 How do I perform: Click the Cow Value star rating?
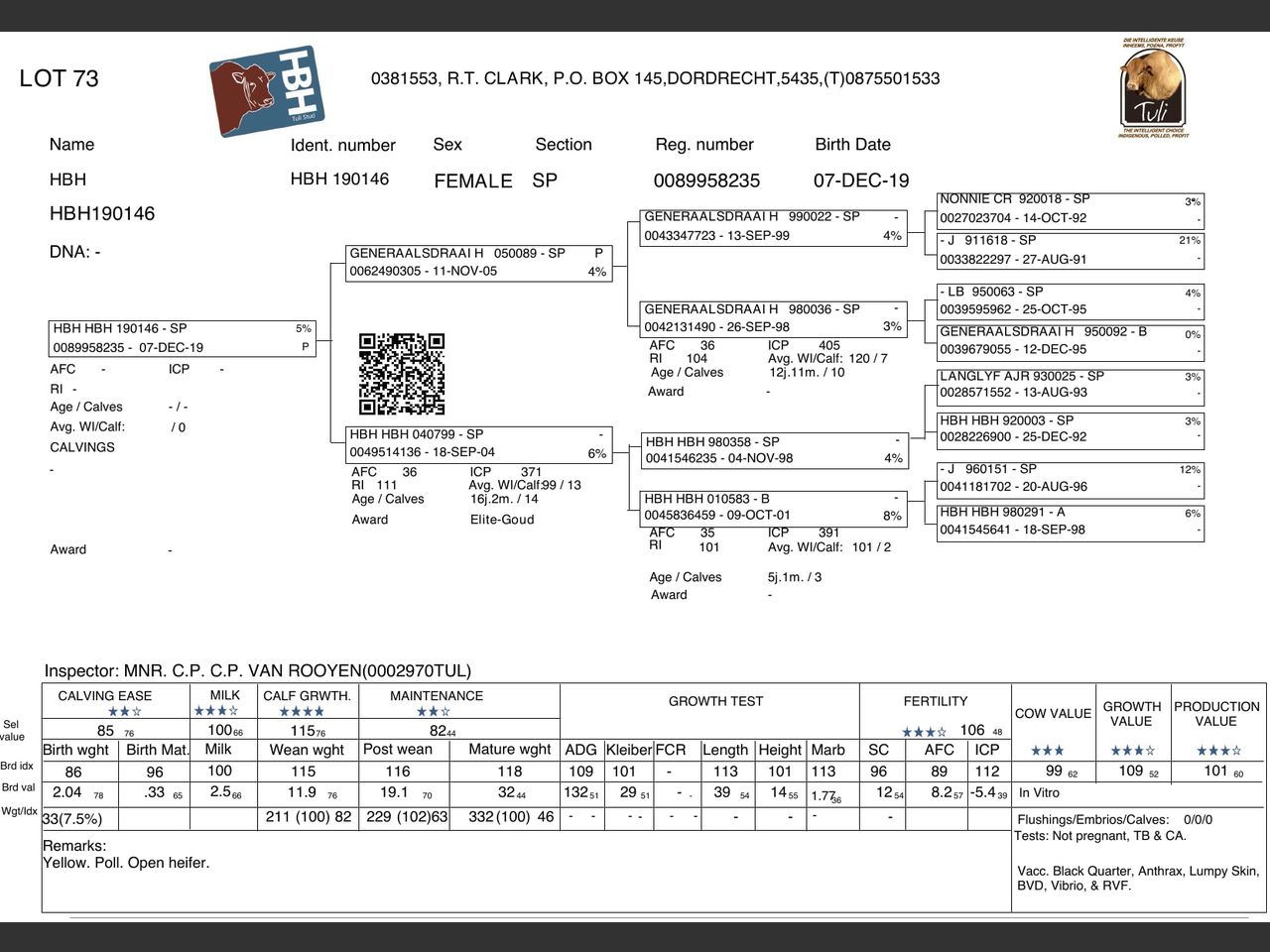tap(1047, 751)
